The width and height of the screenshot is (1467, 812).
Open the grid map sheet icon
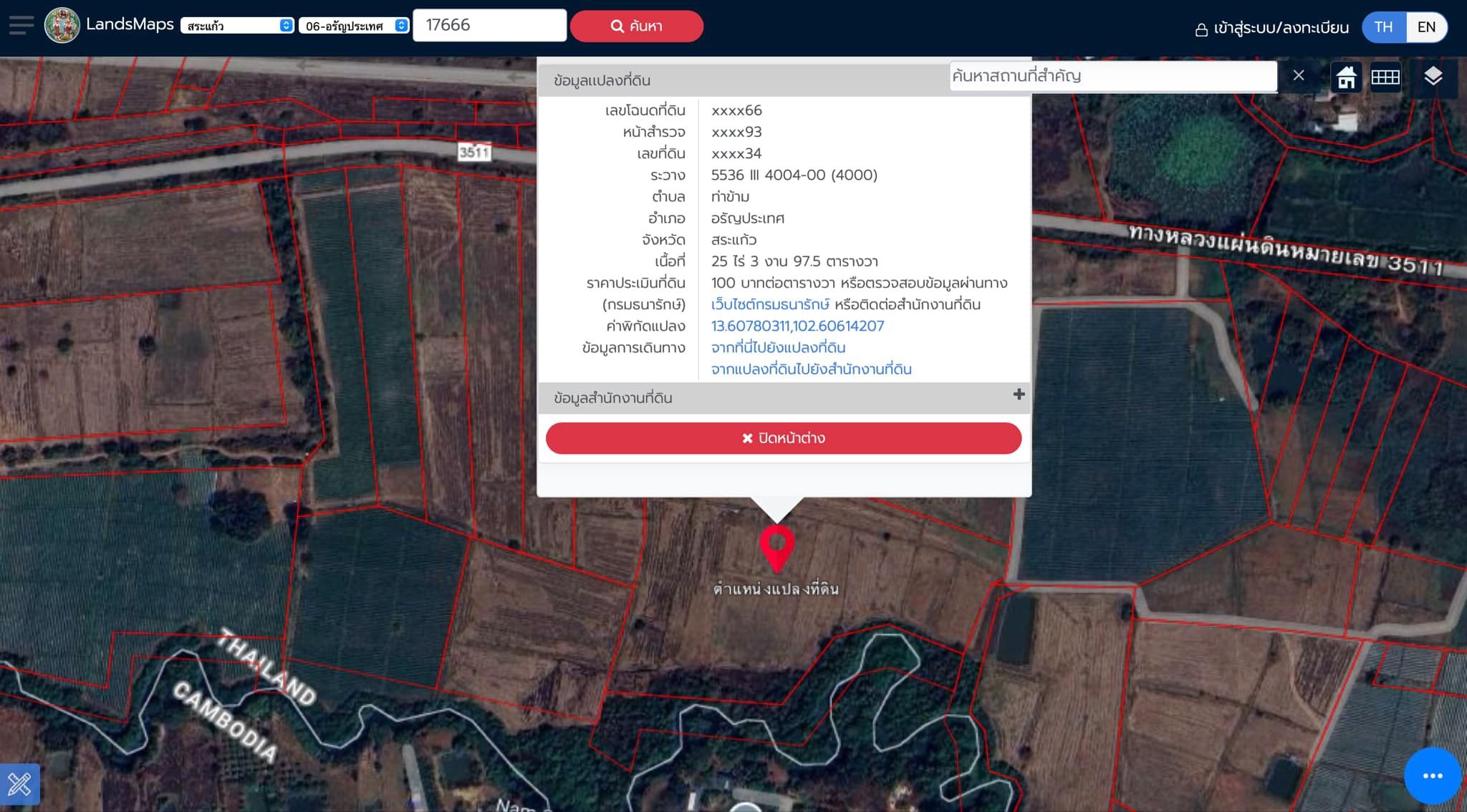point(1385,77)
